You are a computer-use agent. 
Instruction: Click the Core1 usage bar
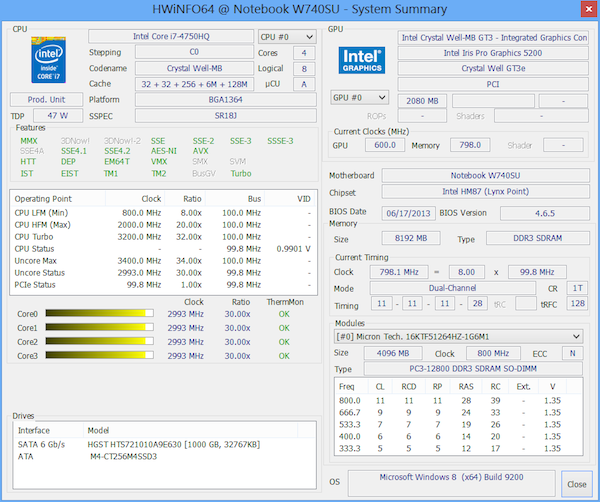[99, 328]
